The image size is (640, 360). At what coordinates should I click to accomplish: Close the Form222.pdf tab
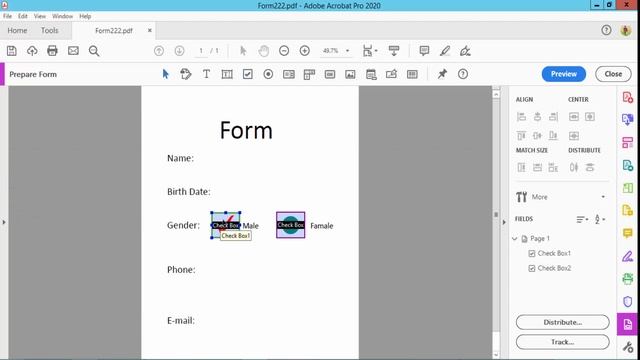[x=150, y=31]
